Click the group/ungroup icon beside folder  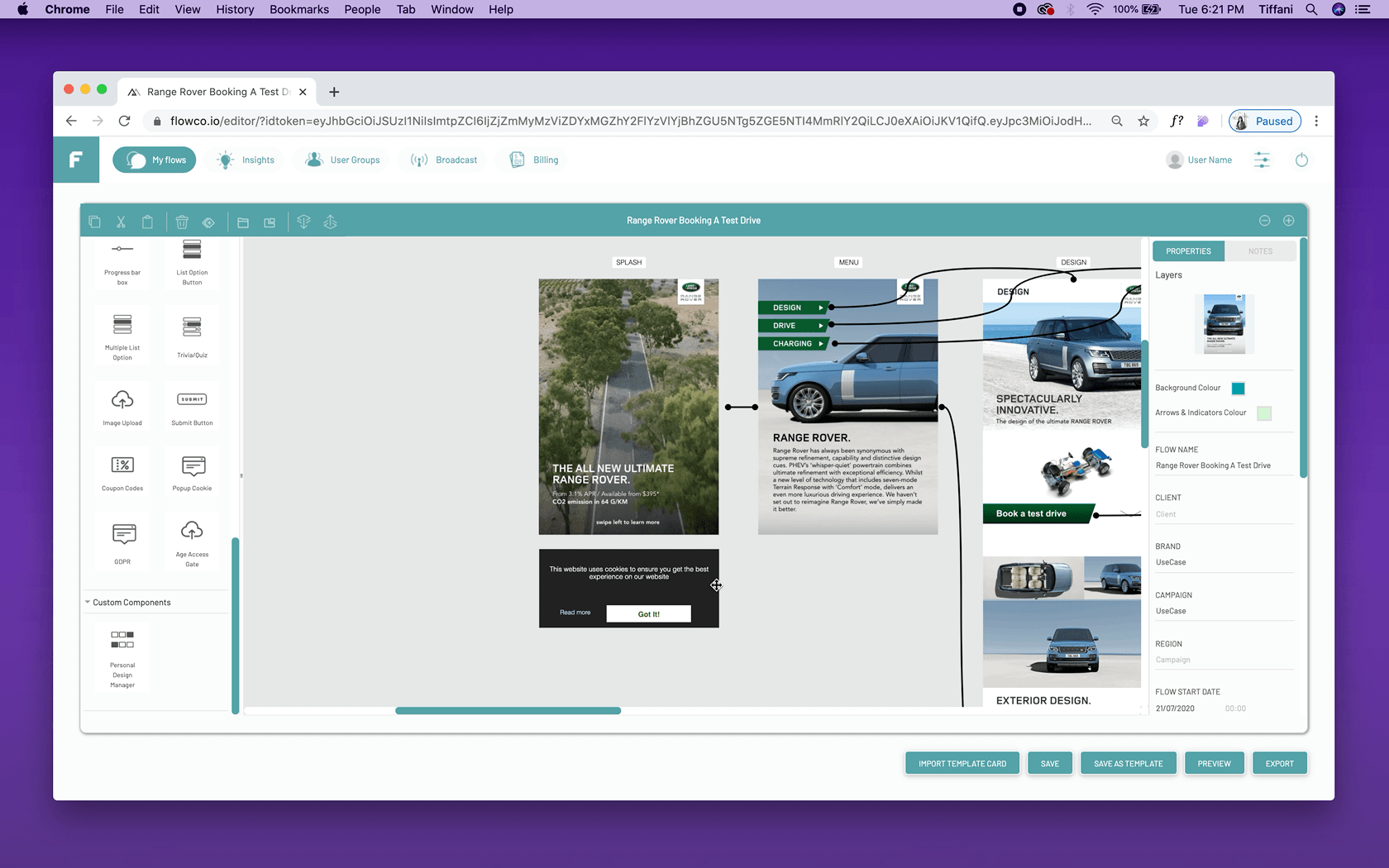[270, 222]
